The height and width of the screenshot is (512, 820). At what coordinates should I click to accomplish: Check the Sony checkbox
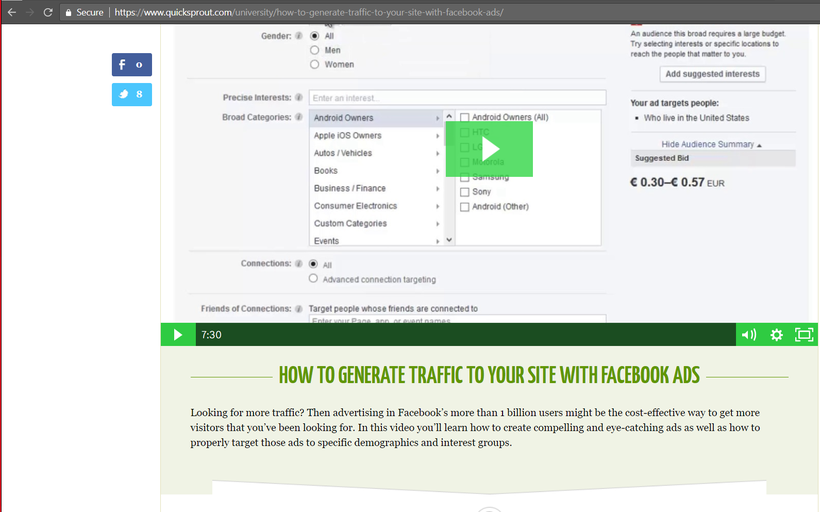pos(464,192)
